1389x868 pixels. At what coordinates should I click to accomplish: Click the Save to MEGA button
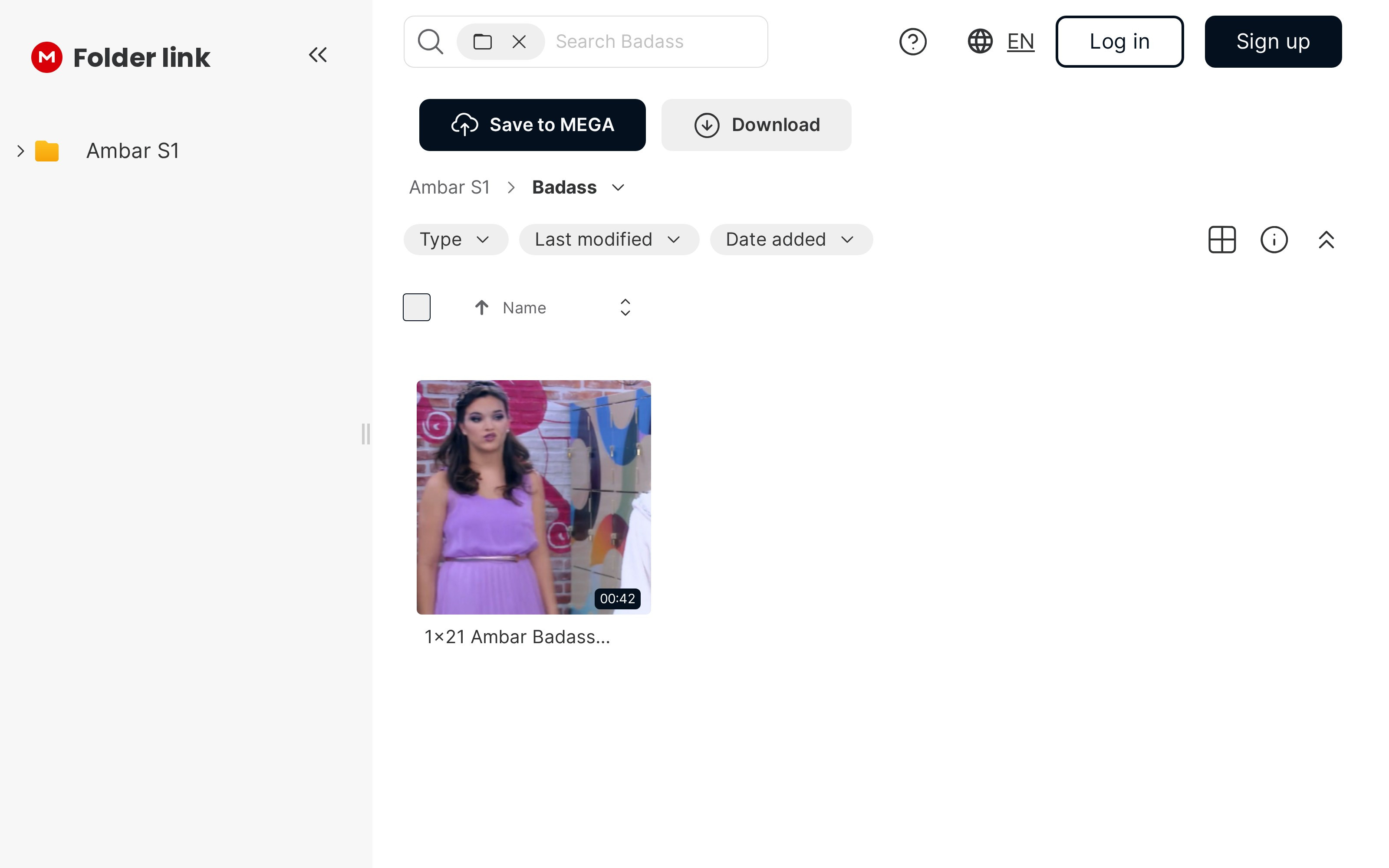(x=532, y=125)
